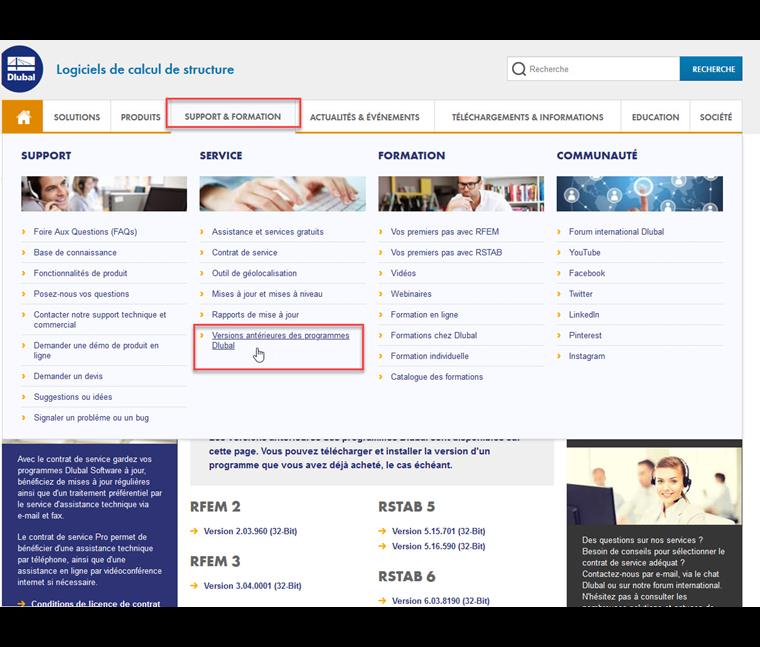Click the Formation man-with-glasses thumbnail
The width and height of the screenshot is (760, 647).
pyautogui.click(x=461, y=193)
